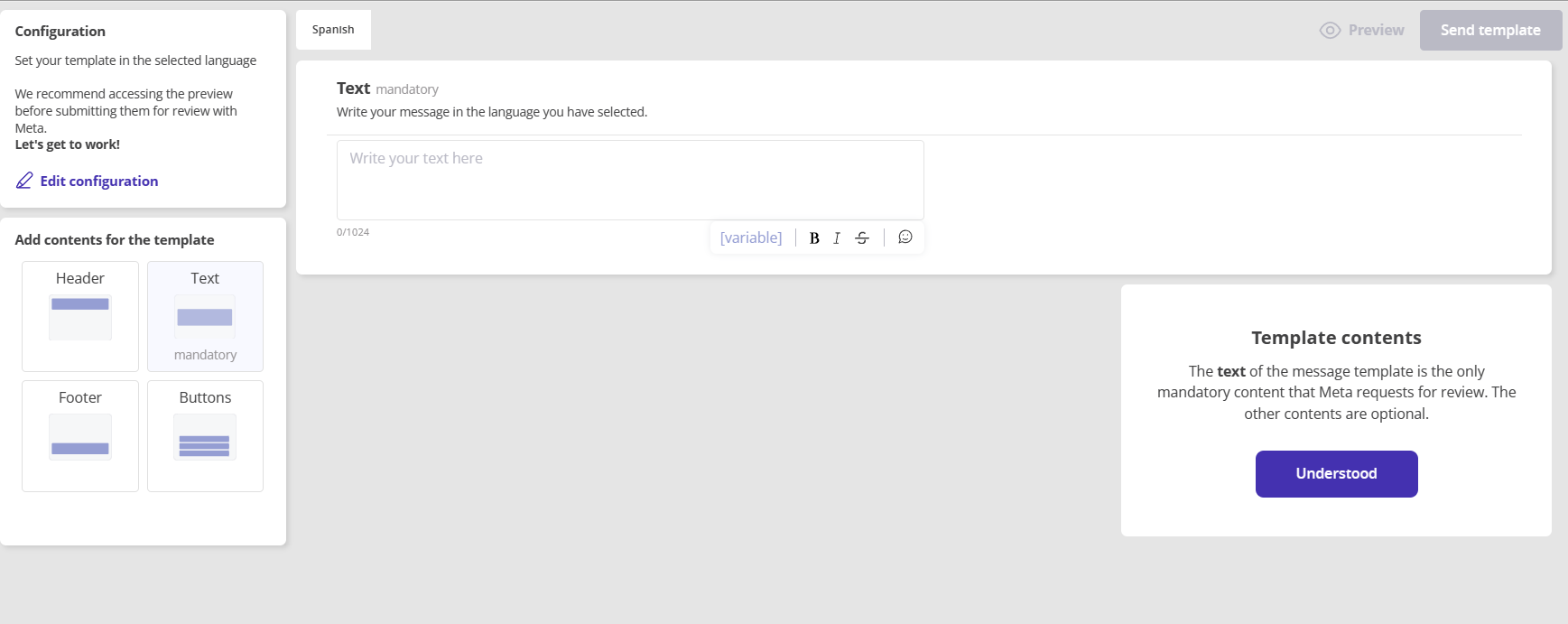The image size is (1568, 624).
Task: Click the Header card label
Action: [x=80, y=278]
